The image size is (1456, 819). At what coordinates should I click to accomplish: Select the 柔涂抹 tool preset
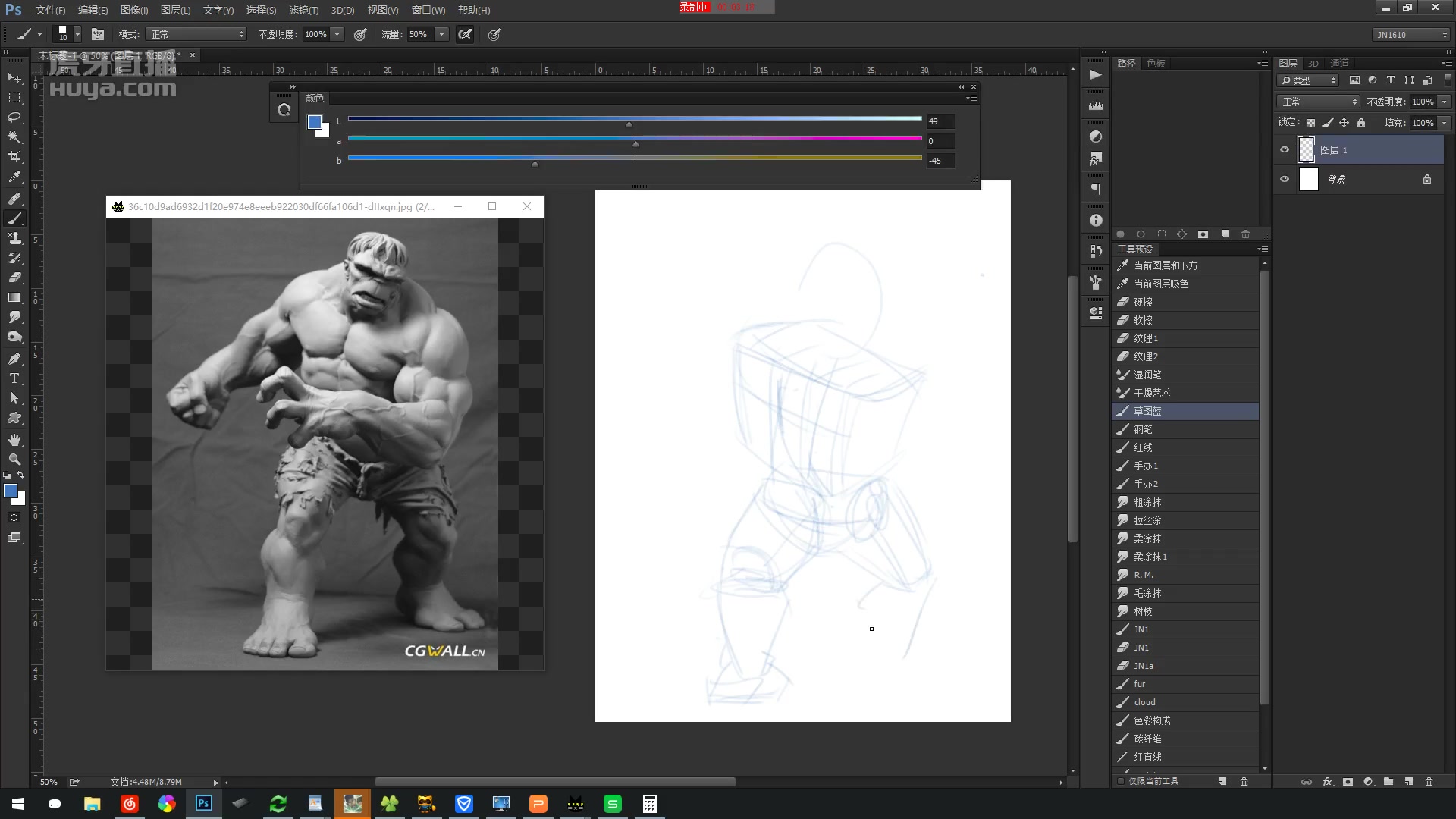pyautogui.click(x=1185, y=538)
